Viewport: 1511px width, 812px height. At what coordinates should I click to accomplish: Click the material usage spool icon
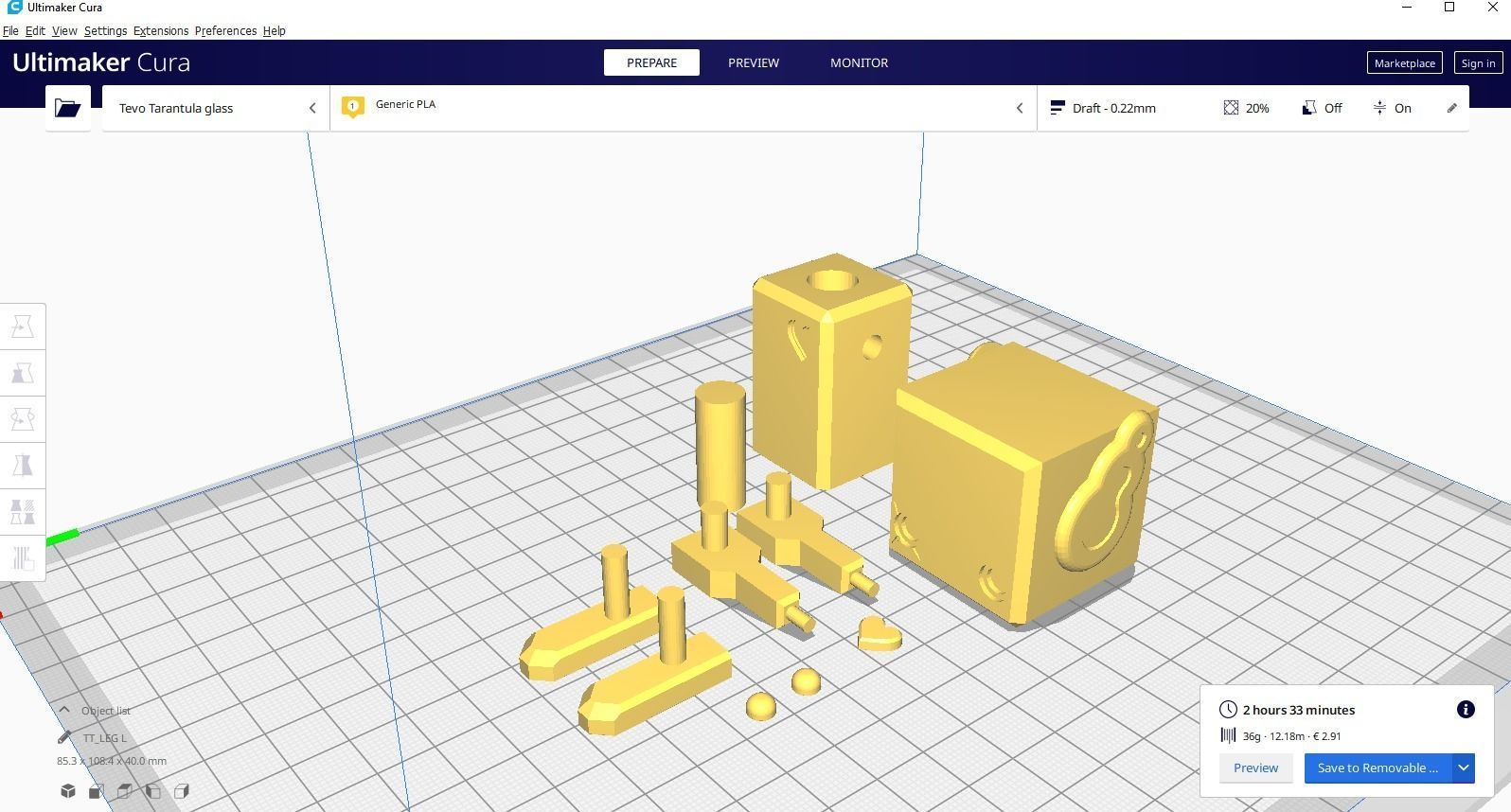(x=1228, y=735)
